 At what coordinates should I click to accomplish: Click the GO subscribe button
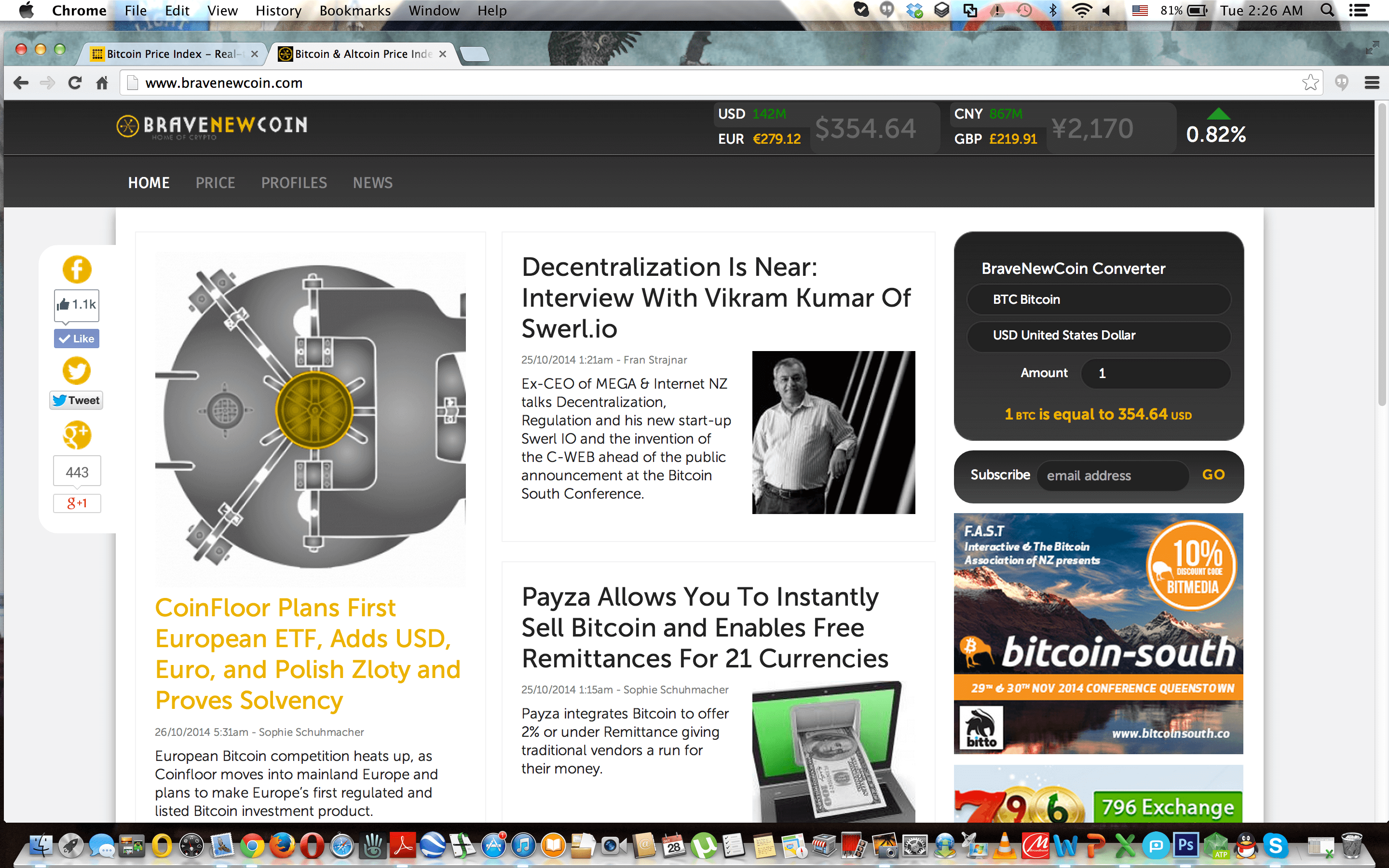[x=1213, y=475]
